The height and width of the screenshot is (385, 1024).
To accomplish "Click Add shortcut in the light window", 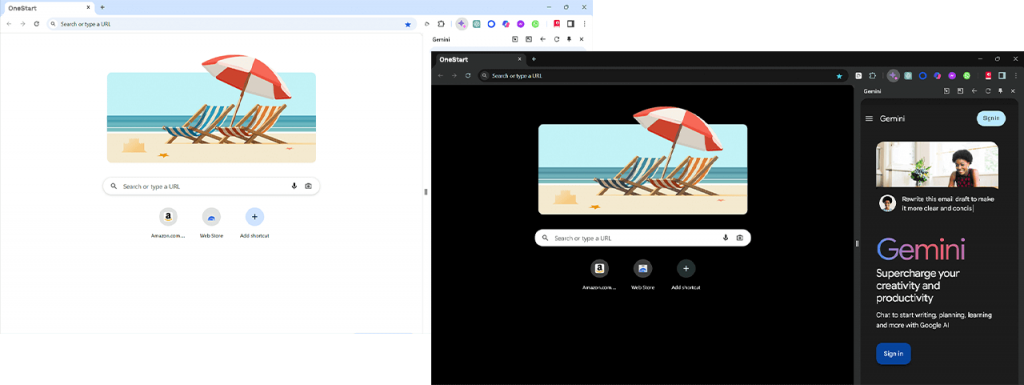I will (x=255, y=222).
